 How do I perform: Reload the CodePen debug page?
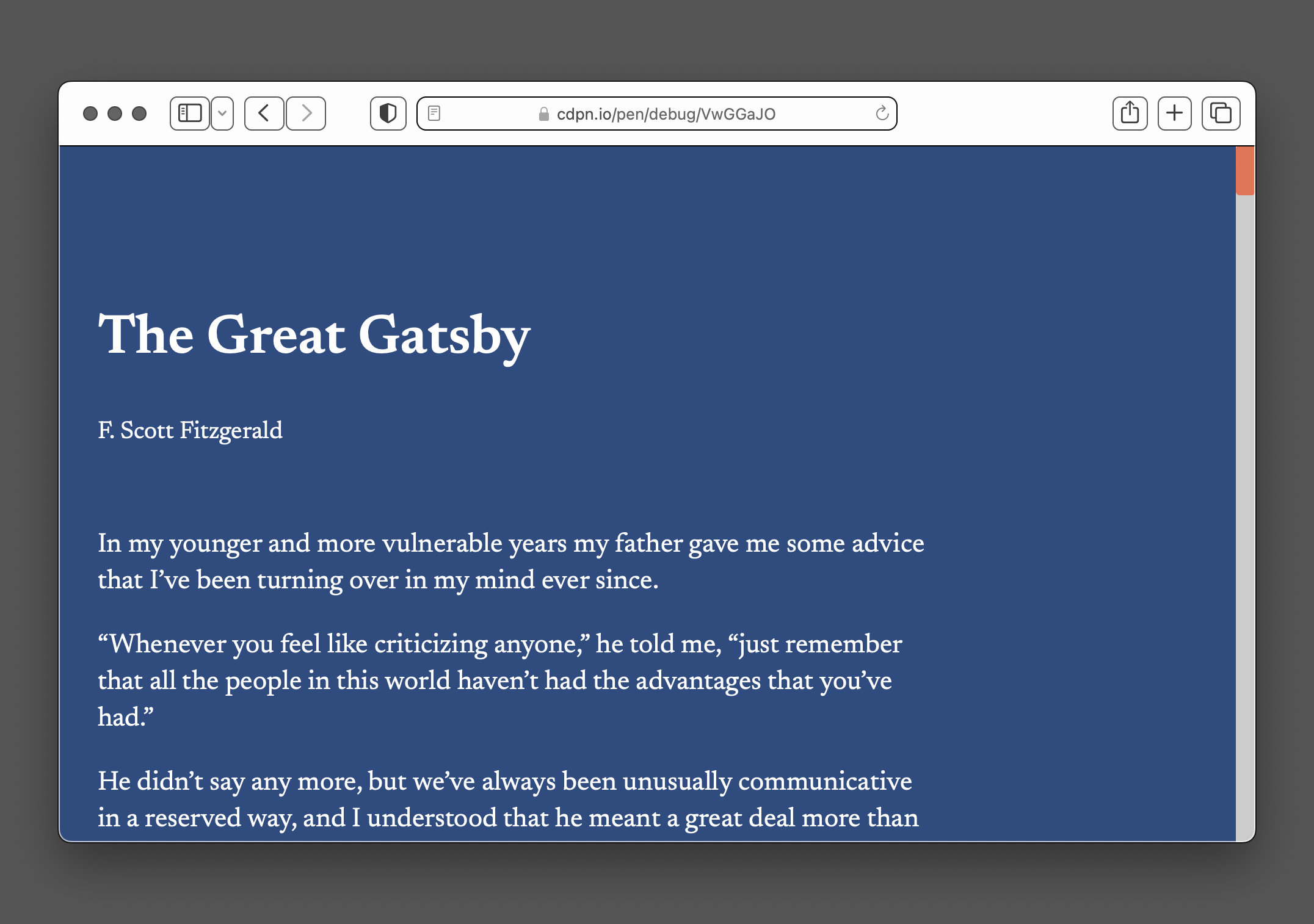[x=881, y=113]
